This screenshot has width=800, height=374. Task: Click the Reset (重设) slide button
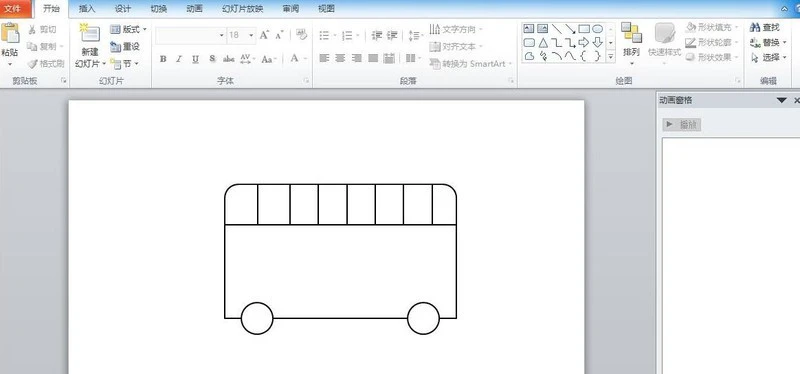[x=125, y=46]
